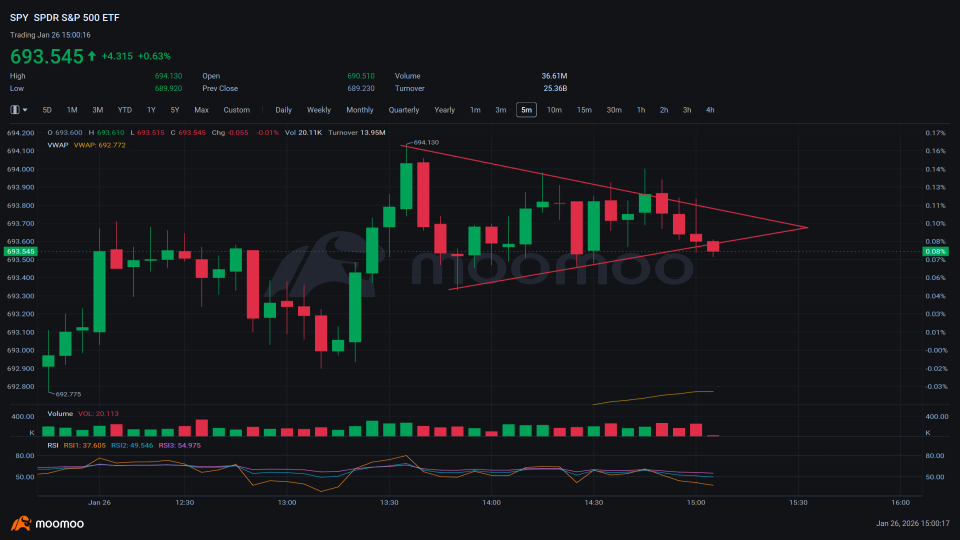Choose the 1m candle interval
This screenshot has width=960, height=540.
(x=475, y=110)
